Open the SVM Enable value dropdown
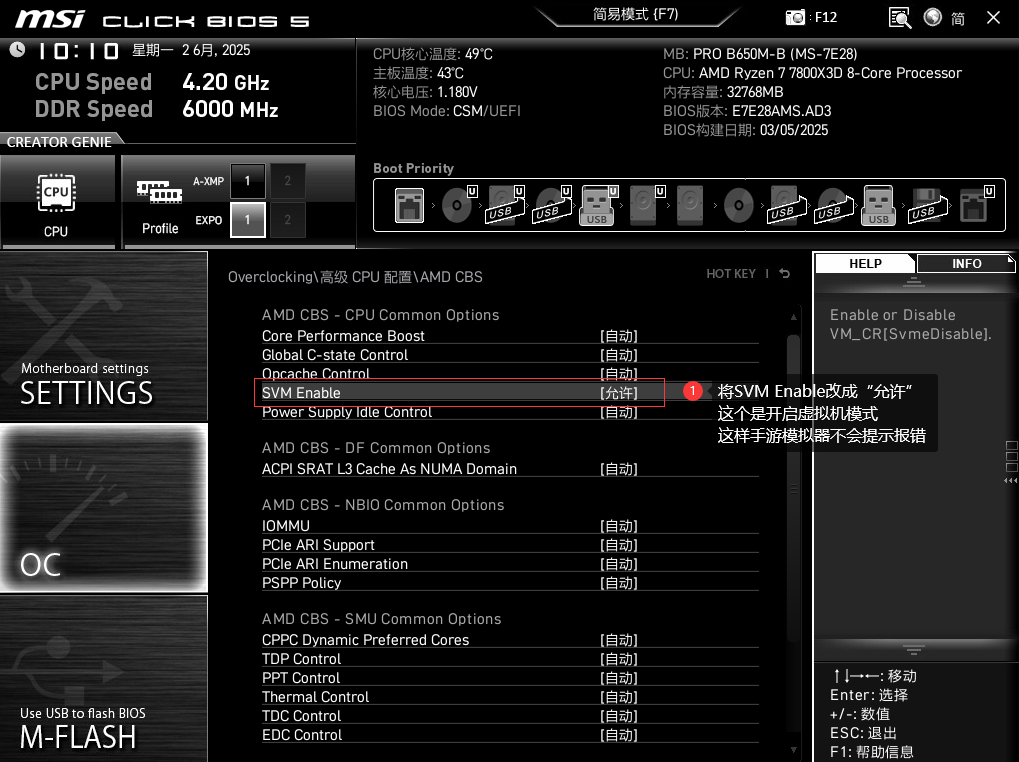 pyautogui.click(x=619, y=393)
